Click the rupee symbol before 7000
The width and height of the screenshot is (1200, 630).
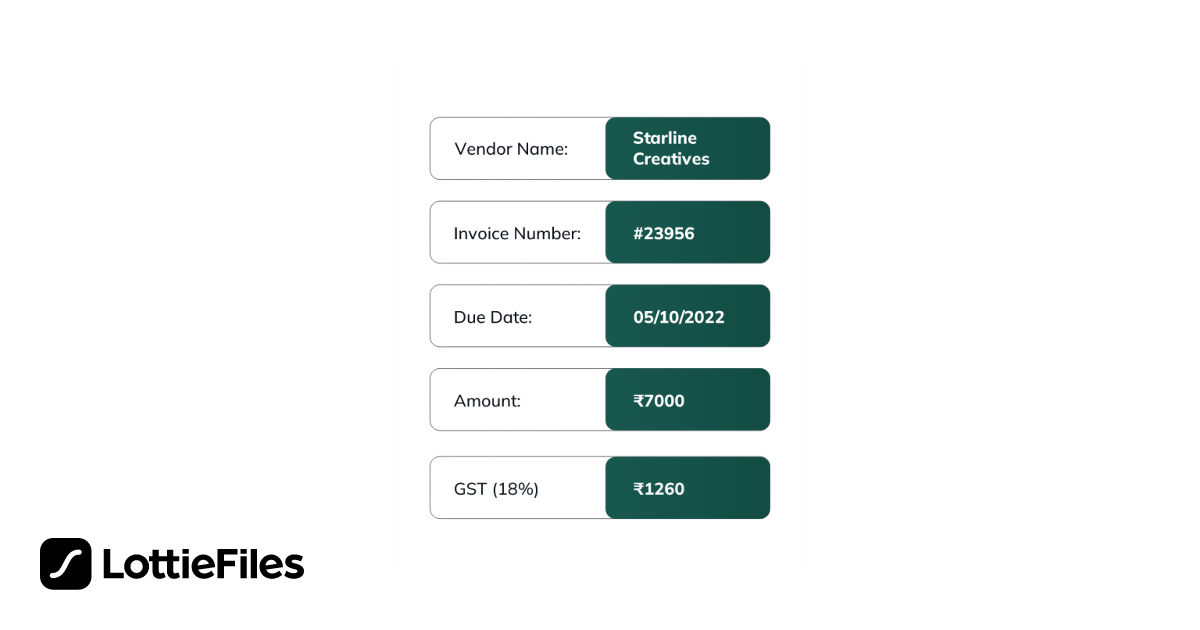[x=639, y=401]
